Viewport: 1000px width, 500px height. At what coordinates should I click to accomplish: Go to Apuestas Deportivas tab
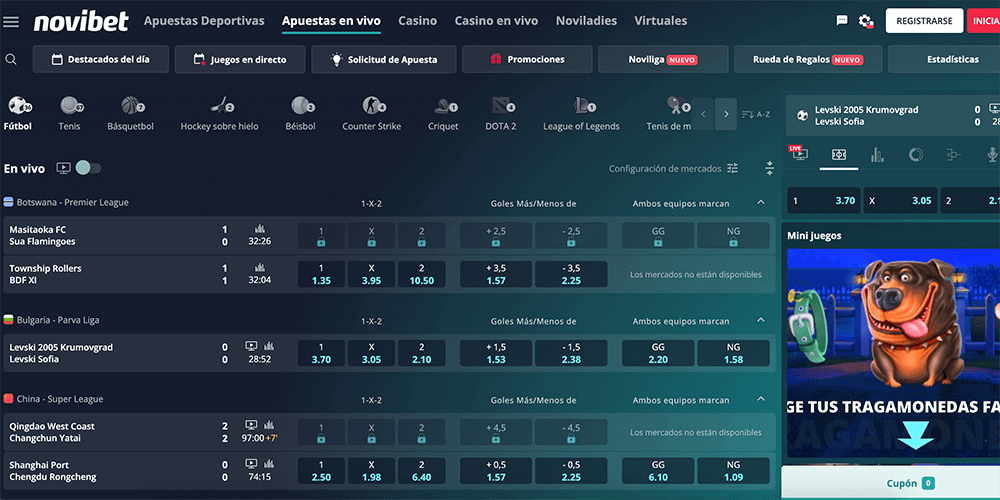(x=204, y=21)
